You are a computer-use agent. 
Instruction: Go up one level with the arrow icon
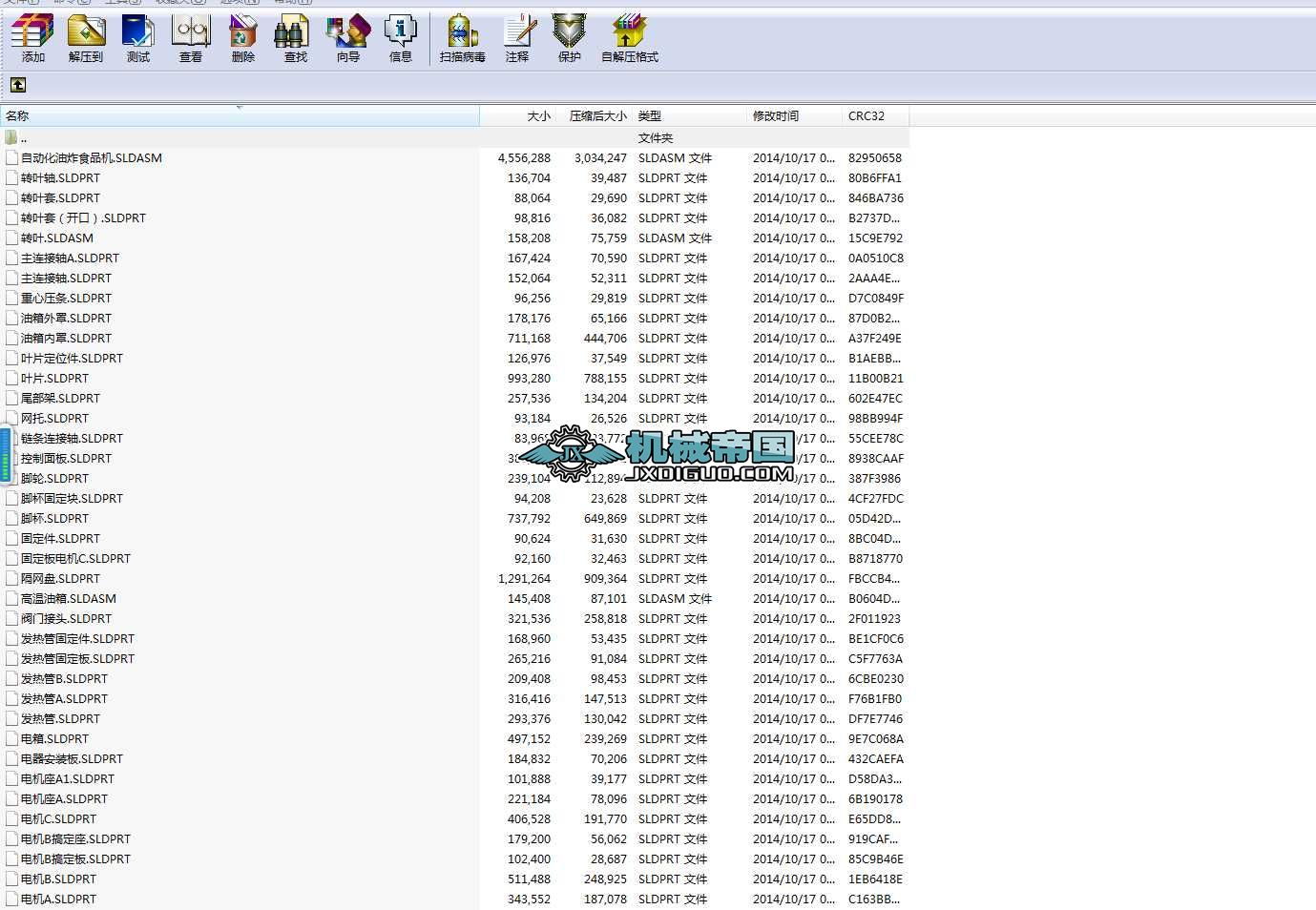tap(18, 85)
